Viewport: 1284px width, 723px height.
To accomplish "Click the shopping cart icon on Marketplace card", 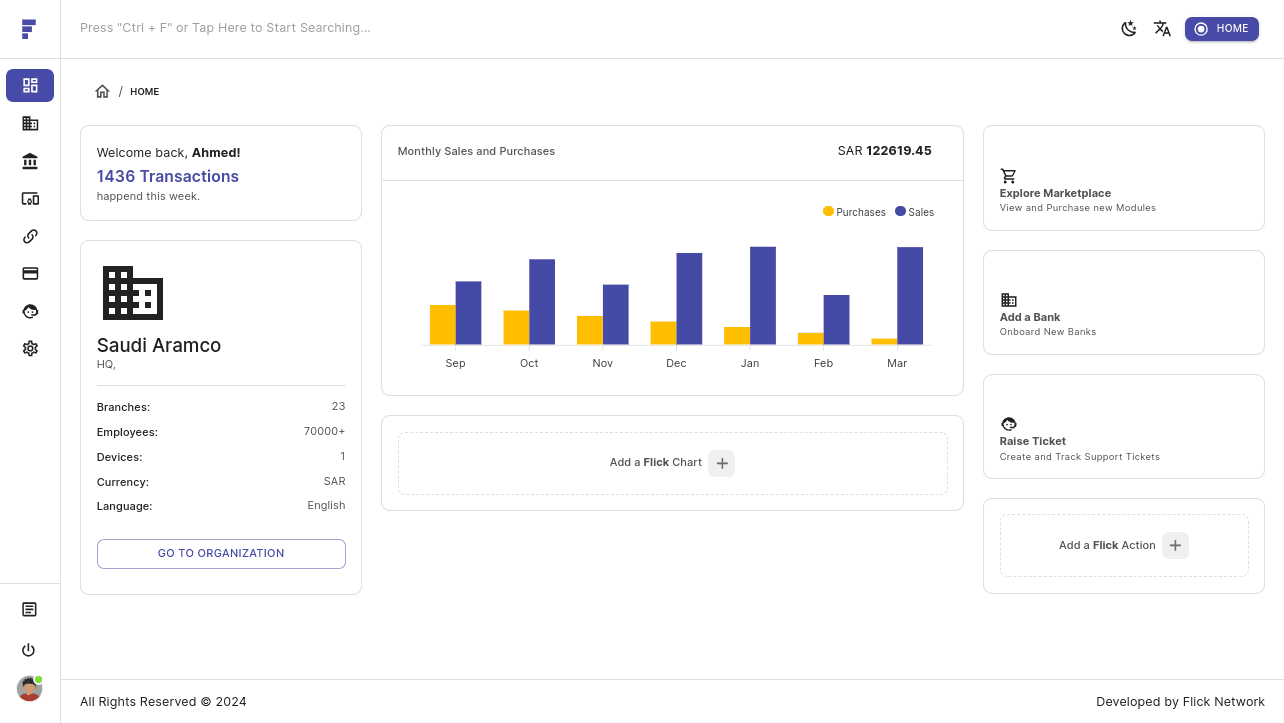I will [1008, 176].
